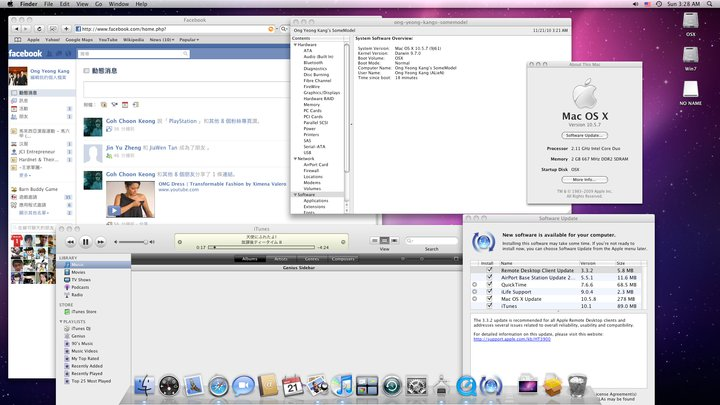Screen dimensions: 720x405
Task: Launch iChat from the Dock
Action: click(x=243, y=386)
